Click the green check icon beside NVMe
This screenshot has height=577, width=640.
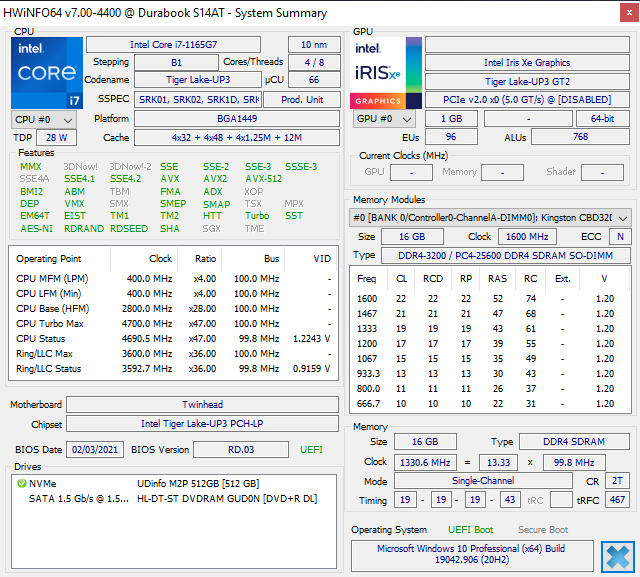coord(21,483)
